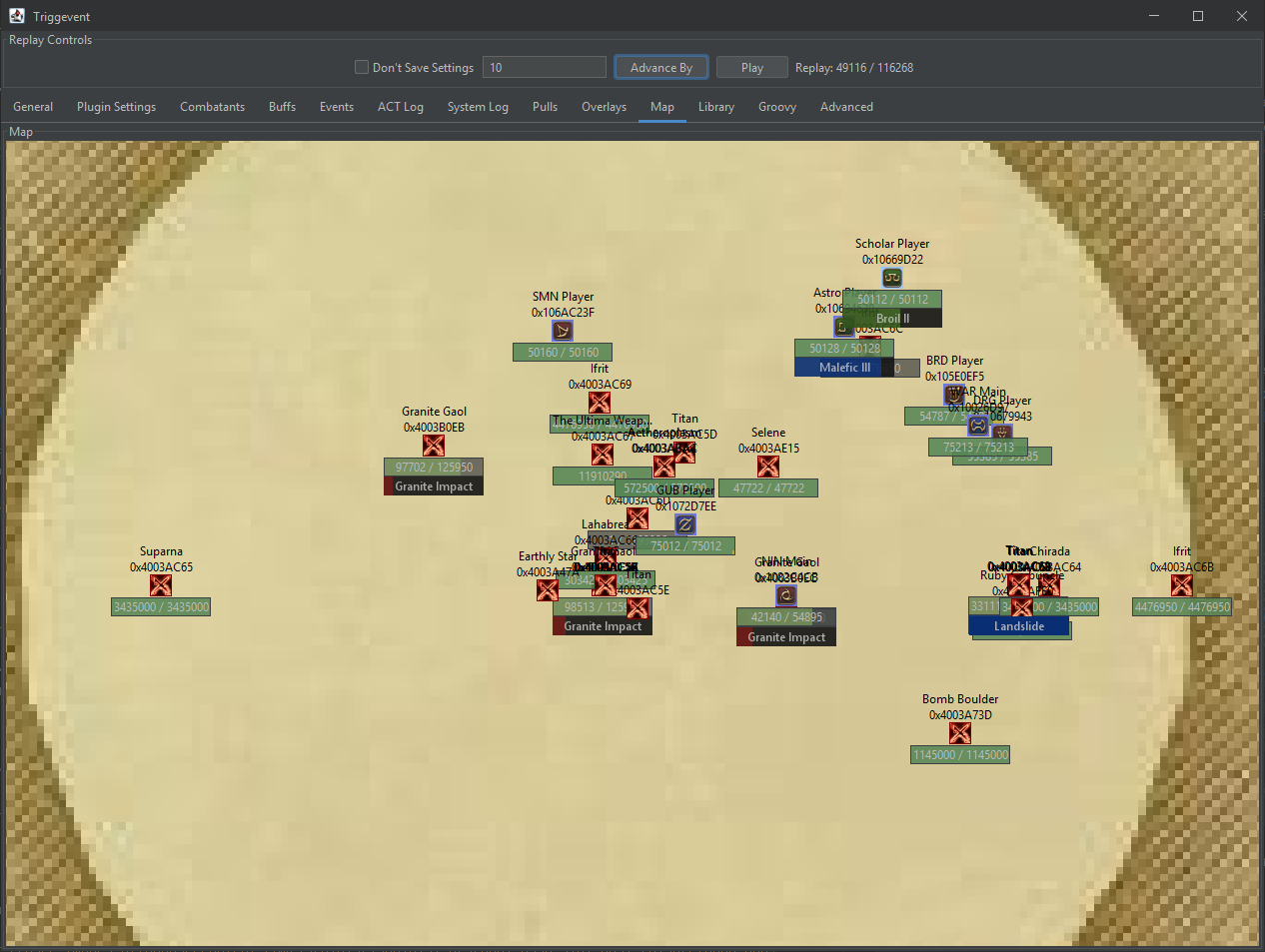Select the ninja icon above 42140 / 54895

pyautogui.click(x=786, y=595)
